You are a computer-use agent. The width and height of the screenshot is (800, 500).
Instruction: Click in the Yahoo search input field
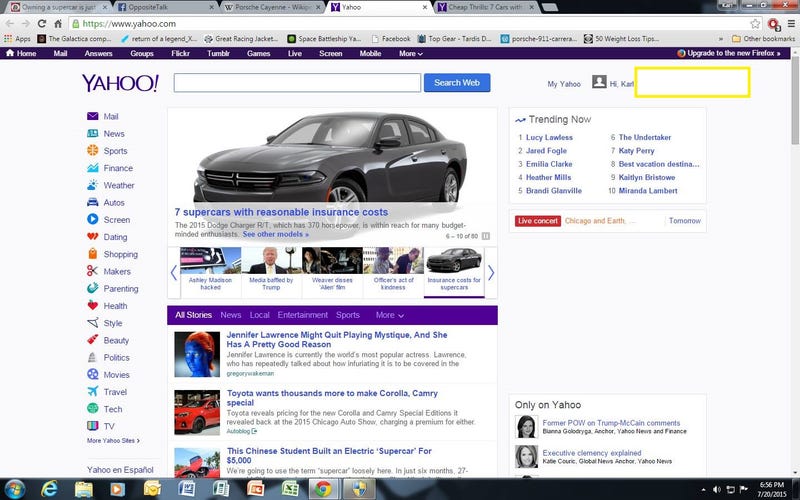(297, 83)
